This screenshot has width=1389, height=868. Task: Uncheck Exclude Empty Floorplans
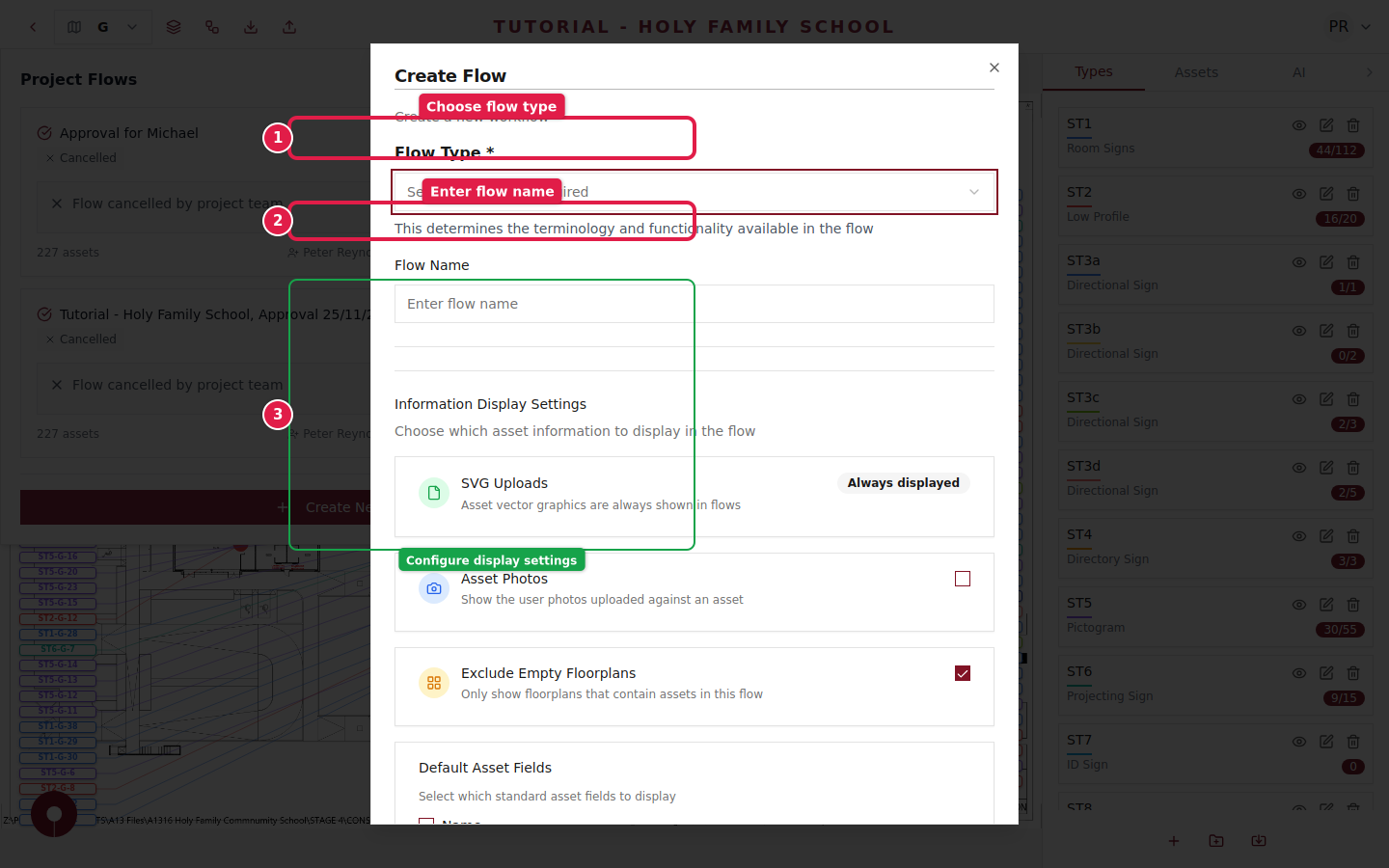(963, 673)
